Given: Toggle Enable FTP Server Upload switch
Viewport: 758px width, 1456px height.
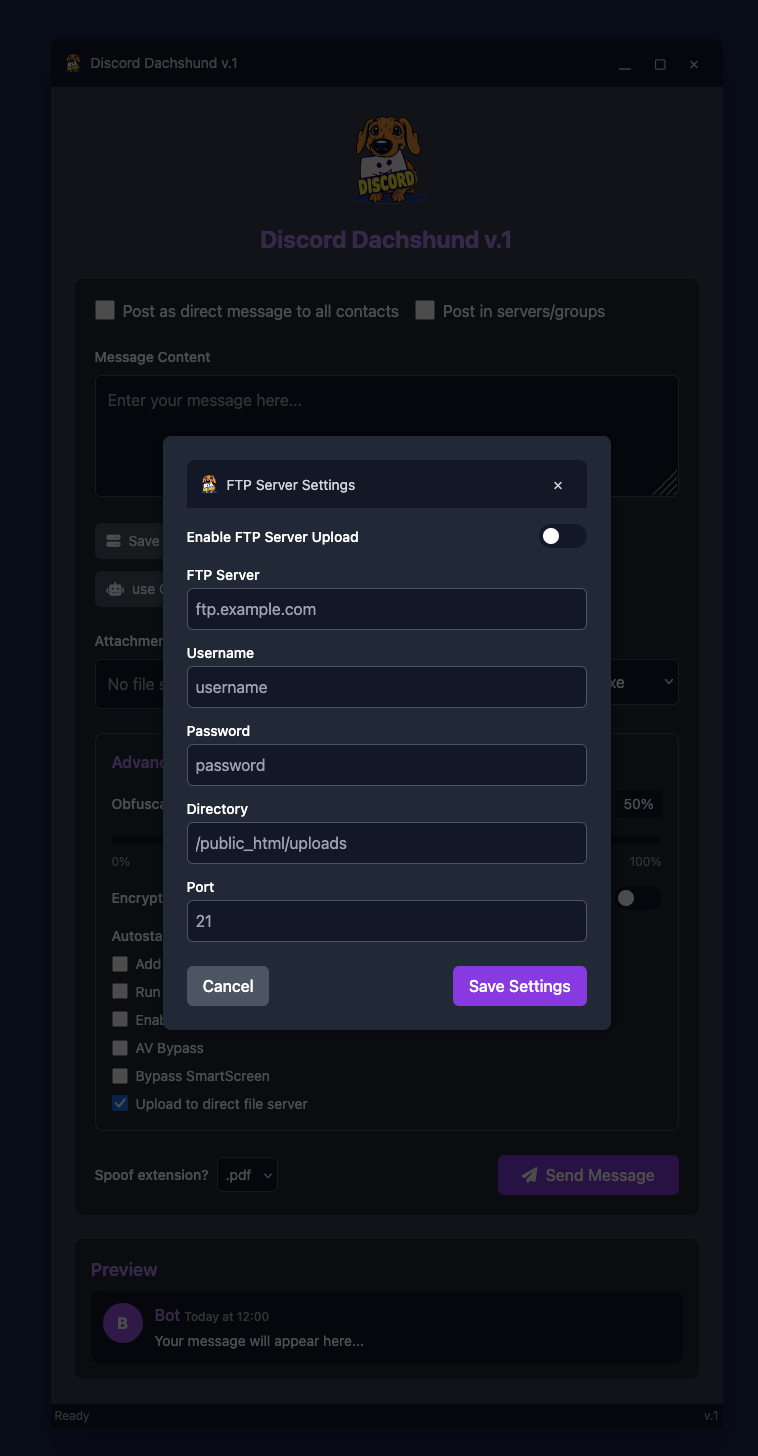Looking at the screenshot, I should [x=563, y=537].
